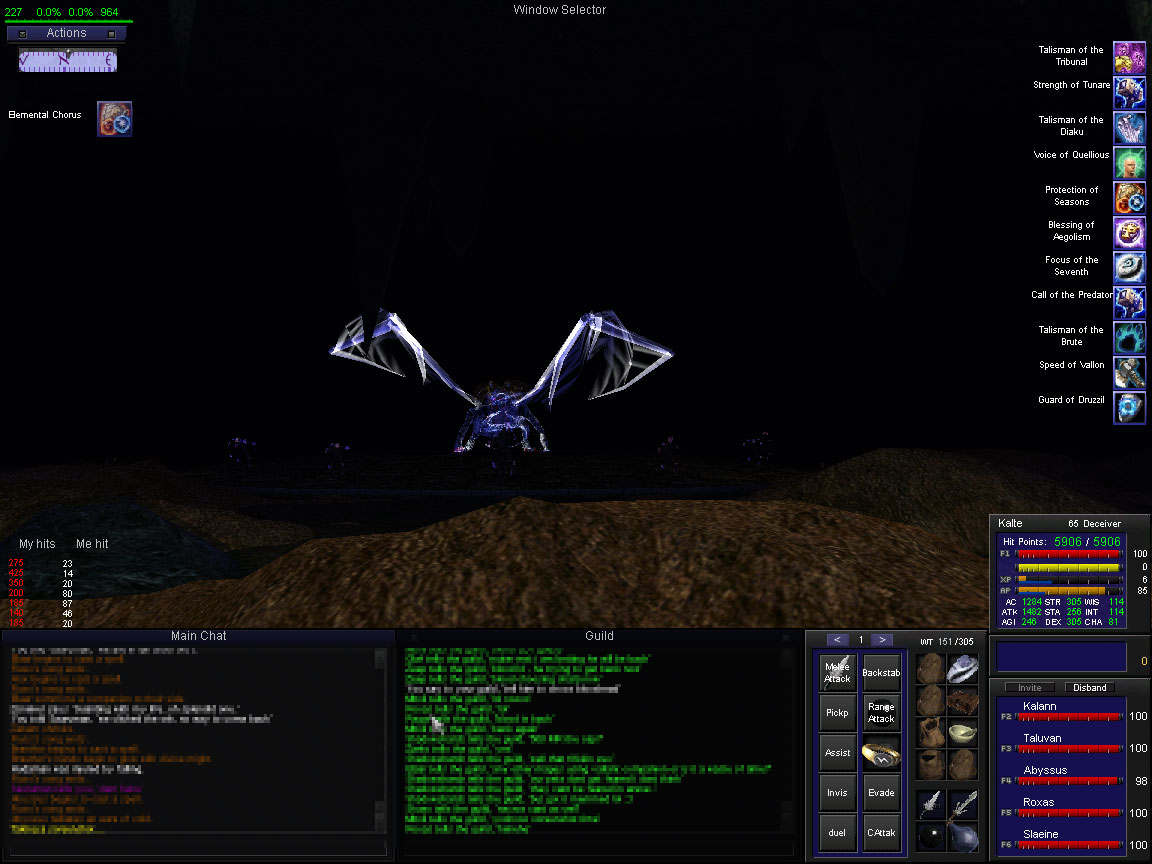Click the Invite group button
This screenshot has width=1152, height=864.
tap(1029, 688)
